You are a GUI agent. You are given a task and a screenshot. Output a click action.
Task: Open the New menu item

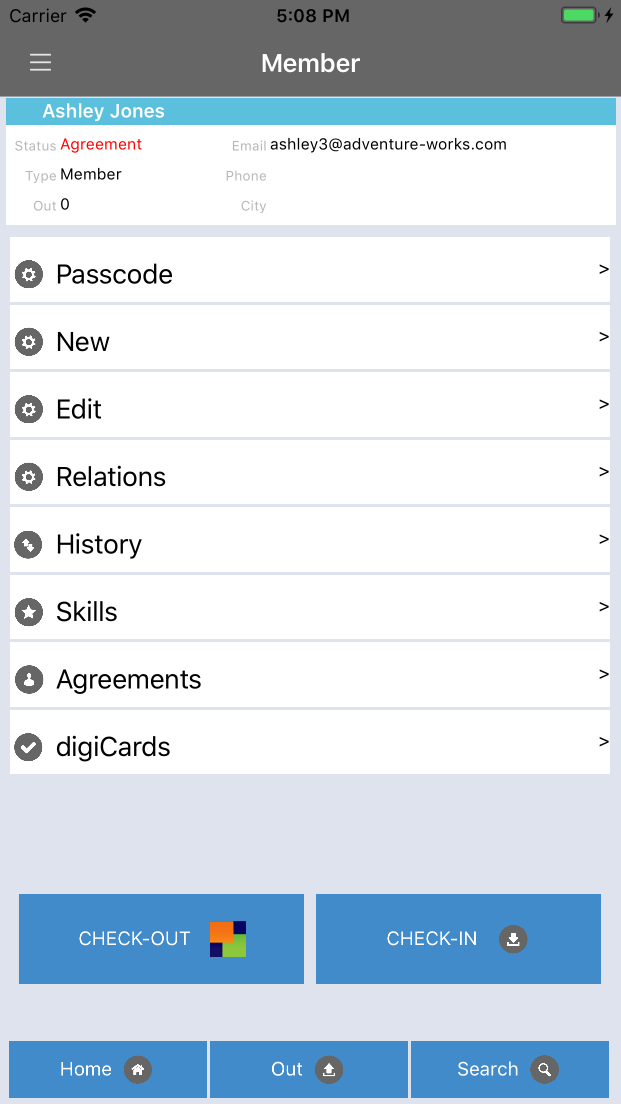pyautogui.click(x=83, y=342)
